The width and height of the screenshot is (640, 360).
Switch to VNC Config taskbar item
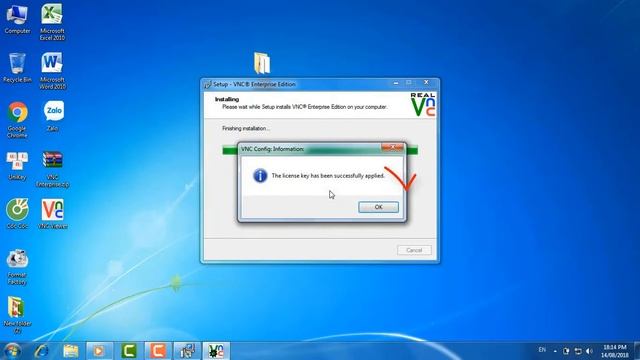(217, 351)
